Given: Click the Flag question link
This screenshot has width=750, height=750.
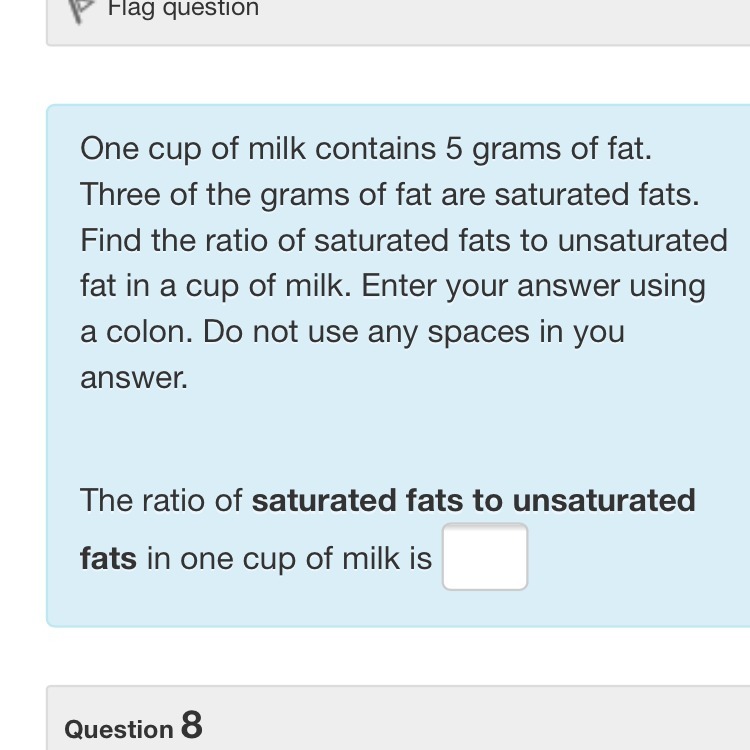Looking at the screenshot, I should (x=183, y=9).
